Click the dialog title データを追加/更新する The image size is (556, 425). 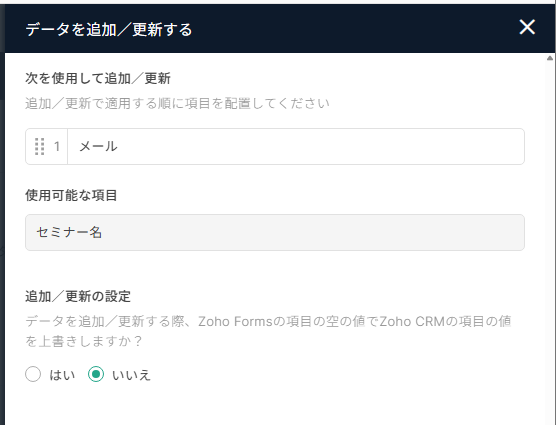[x=109, y=29]
